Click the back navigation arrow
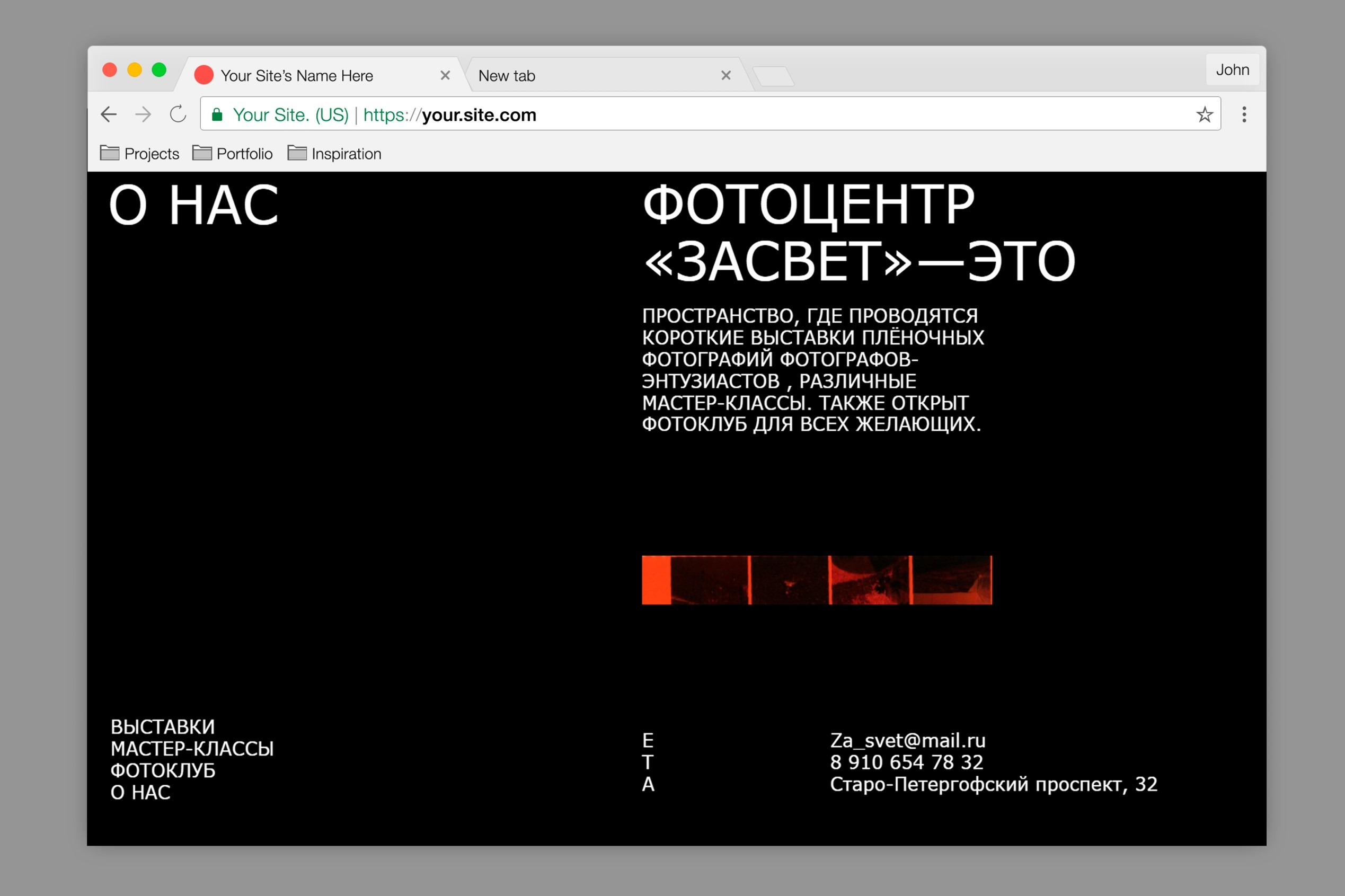Screen dimensions: 1345x896 tap(109, 114)
